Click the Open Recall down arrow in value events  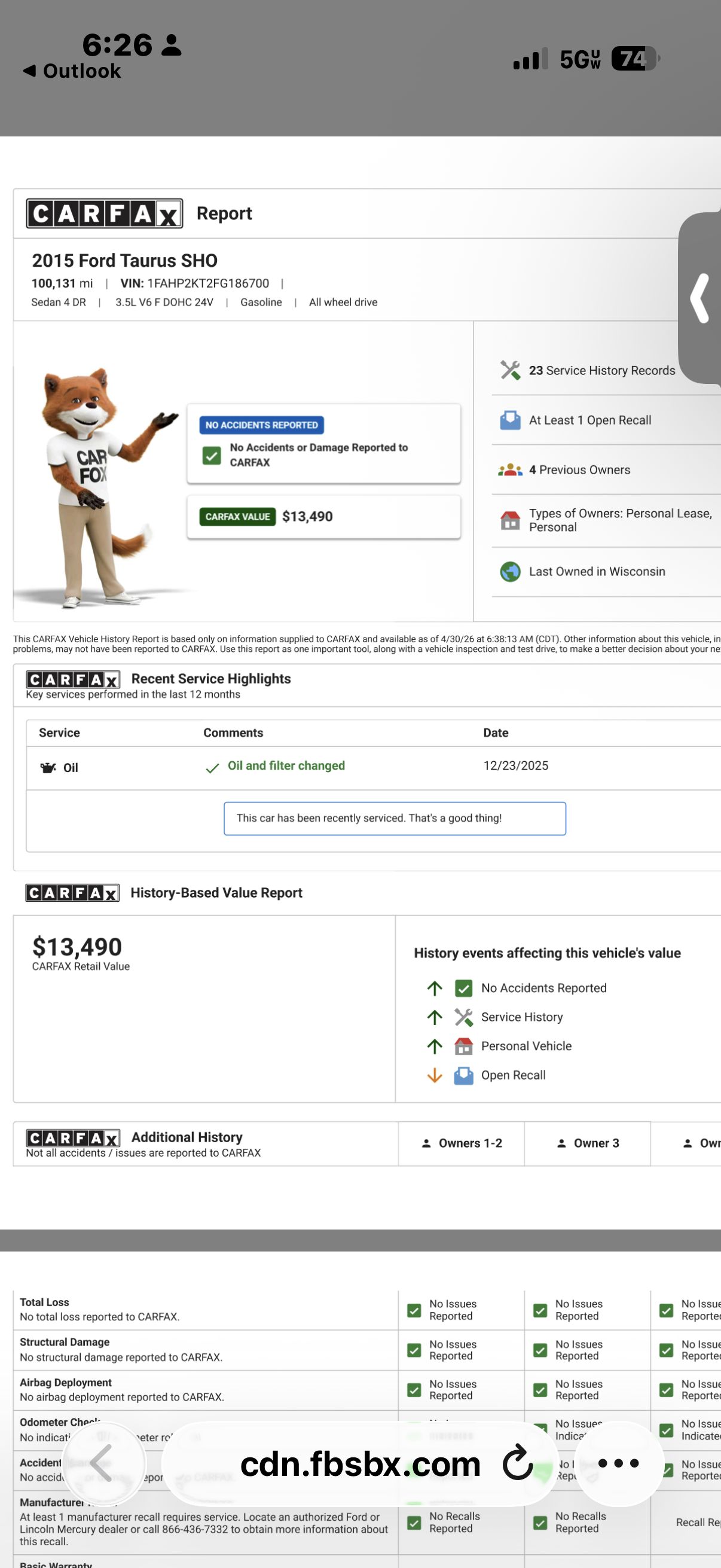pyautogui.click(x=435, y=1076)
